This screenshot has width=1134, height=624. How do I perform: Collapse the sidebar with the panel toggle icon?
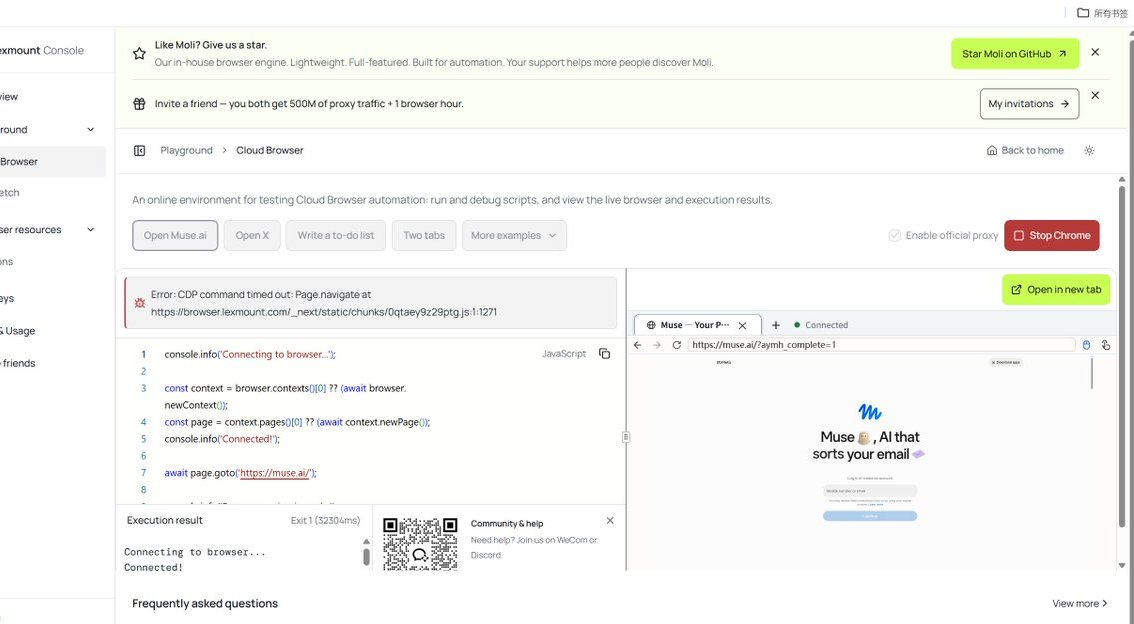tap(140, 150)
